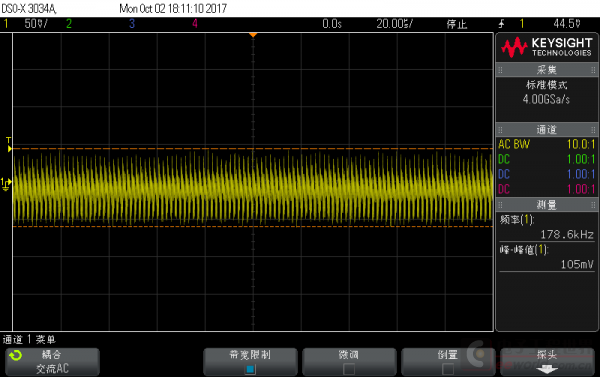Enable the 微调 fine adjust checkbox
Screen dimensions: 600x377
(349, 369)
